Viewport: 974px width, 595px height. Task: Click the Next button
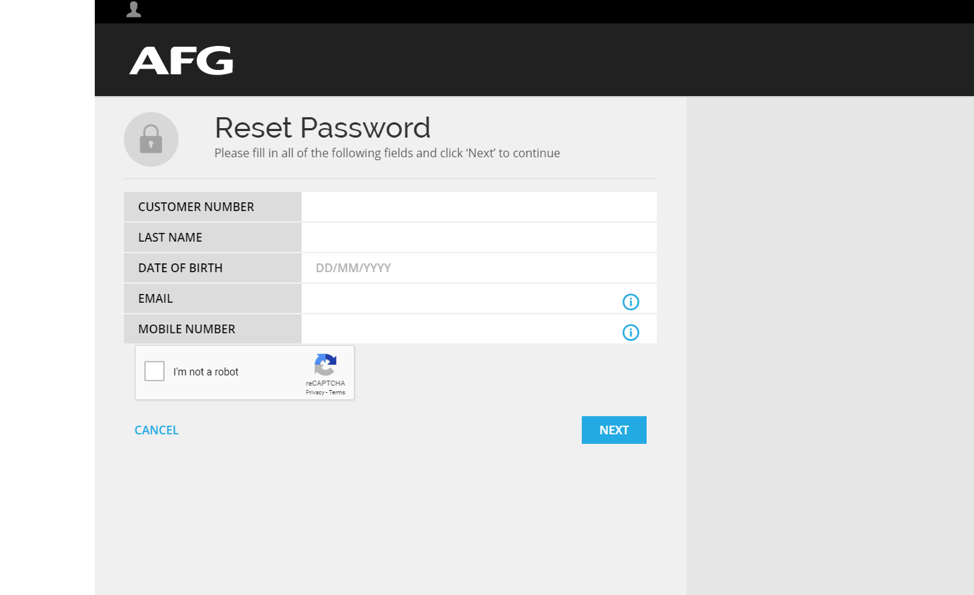[x=614, y=430]
